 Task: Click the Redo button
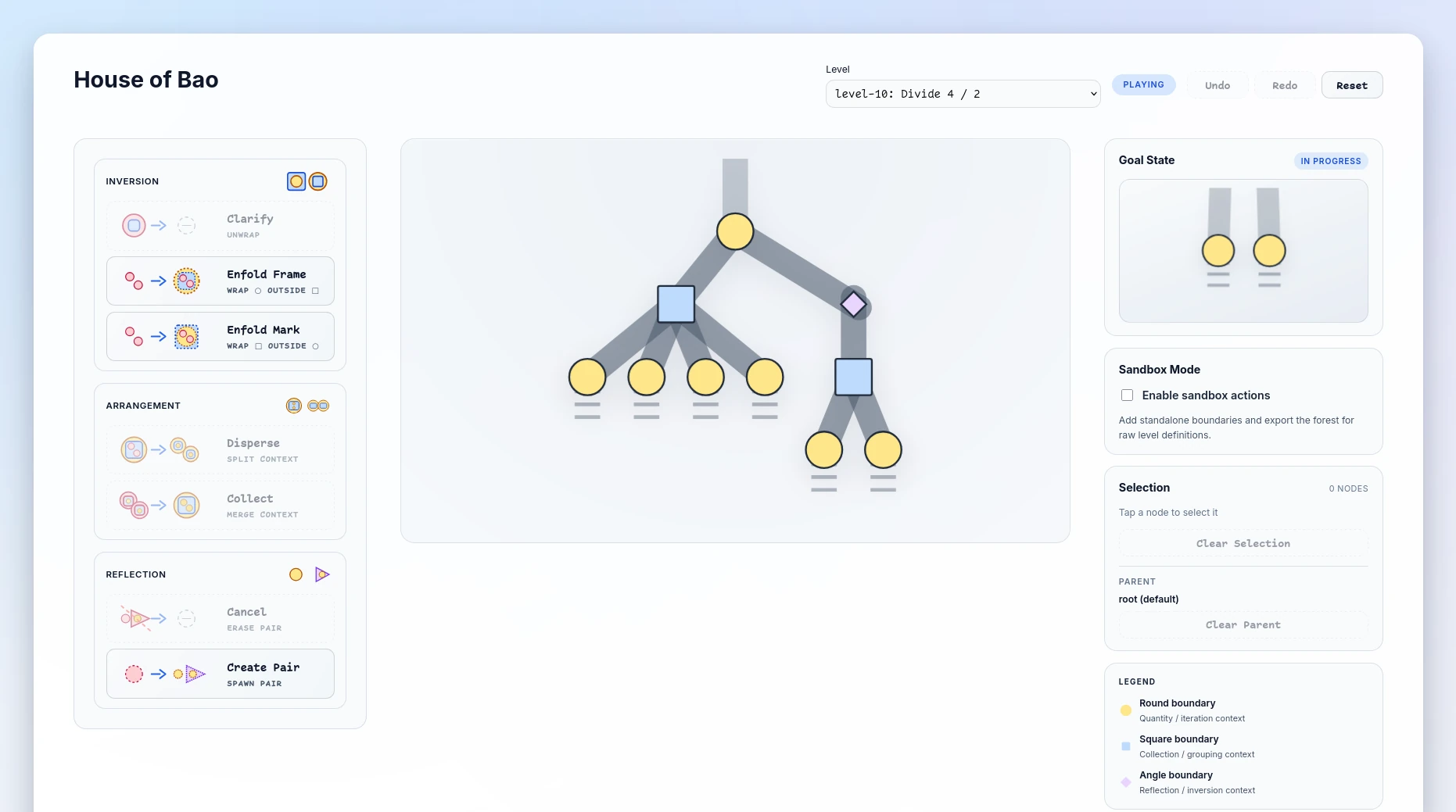tap(1284, 85)
